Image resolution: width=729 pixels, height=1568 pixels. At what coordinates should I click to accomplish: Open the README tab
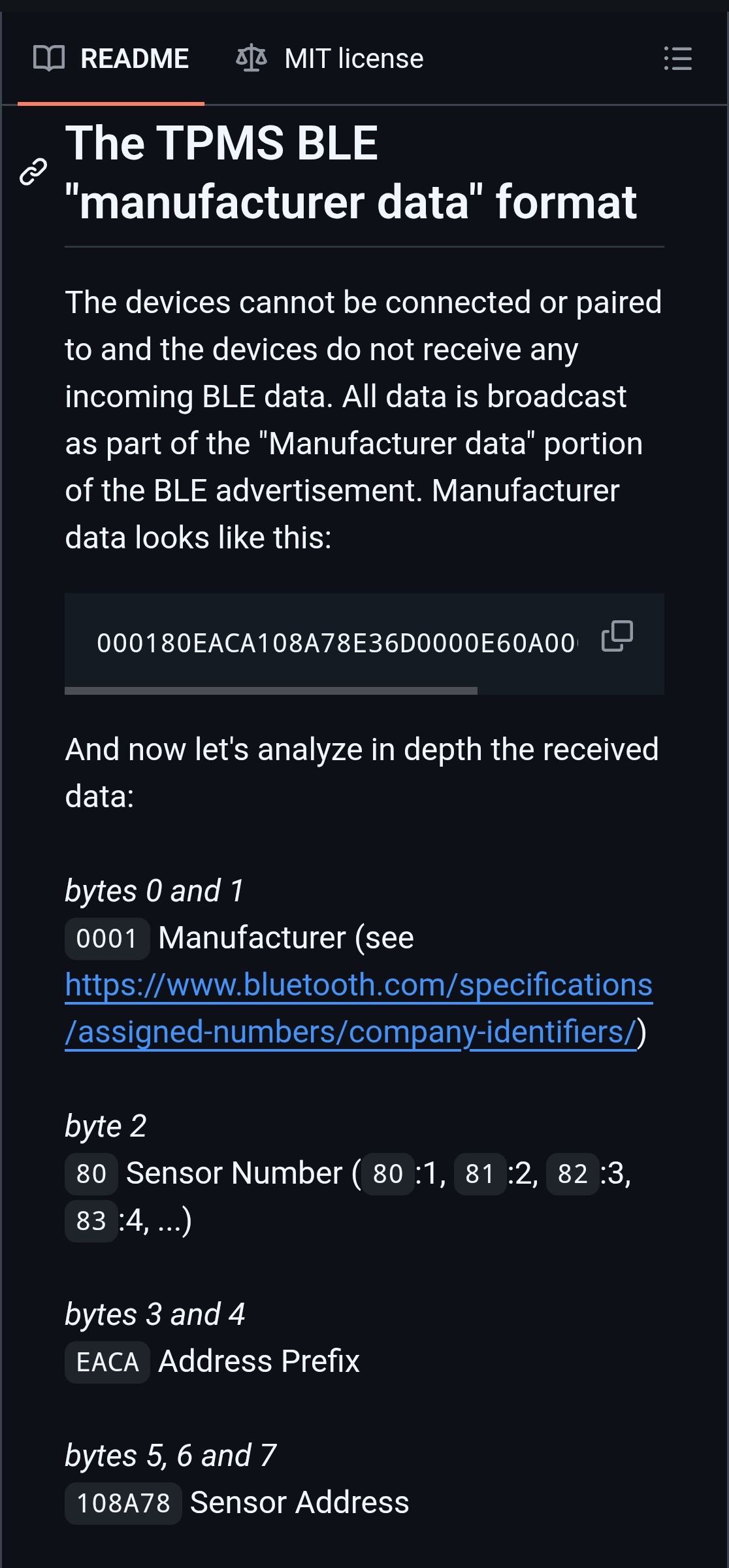[x=134, y=59]
